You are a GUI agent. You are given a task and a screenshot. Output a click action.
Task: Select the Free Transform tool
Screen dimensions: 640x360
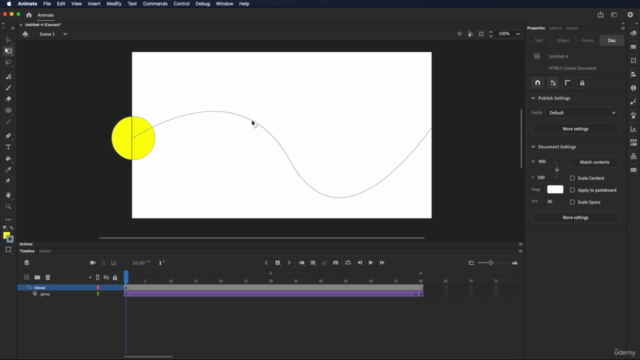[8, 51]
